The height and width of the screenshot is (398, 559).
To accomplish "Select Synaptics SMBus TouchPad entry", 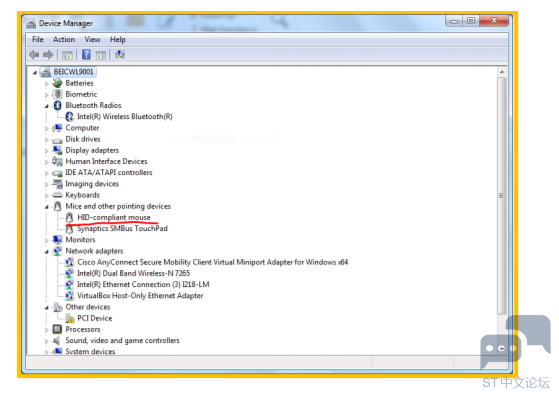I will point(122,228).
